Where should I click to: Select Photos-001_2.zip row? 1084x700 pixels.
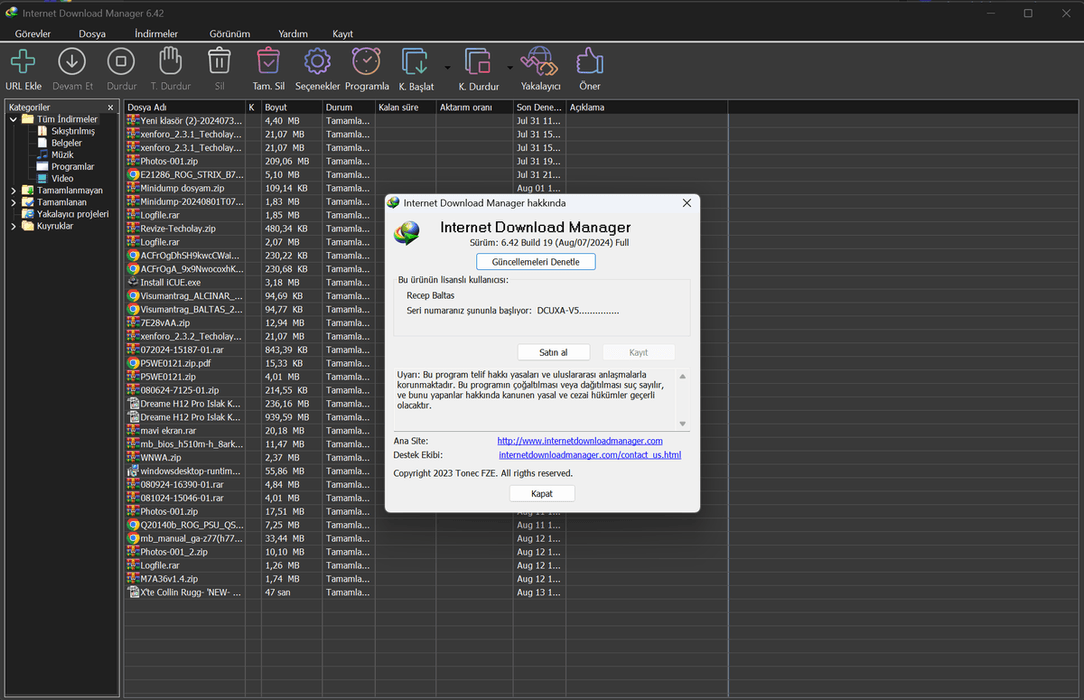click(427, 552)
